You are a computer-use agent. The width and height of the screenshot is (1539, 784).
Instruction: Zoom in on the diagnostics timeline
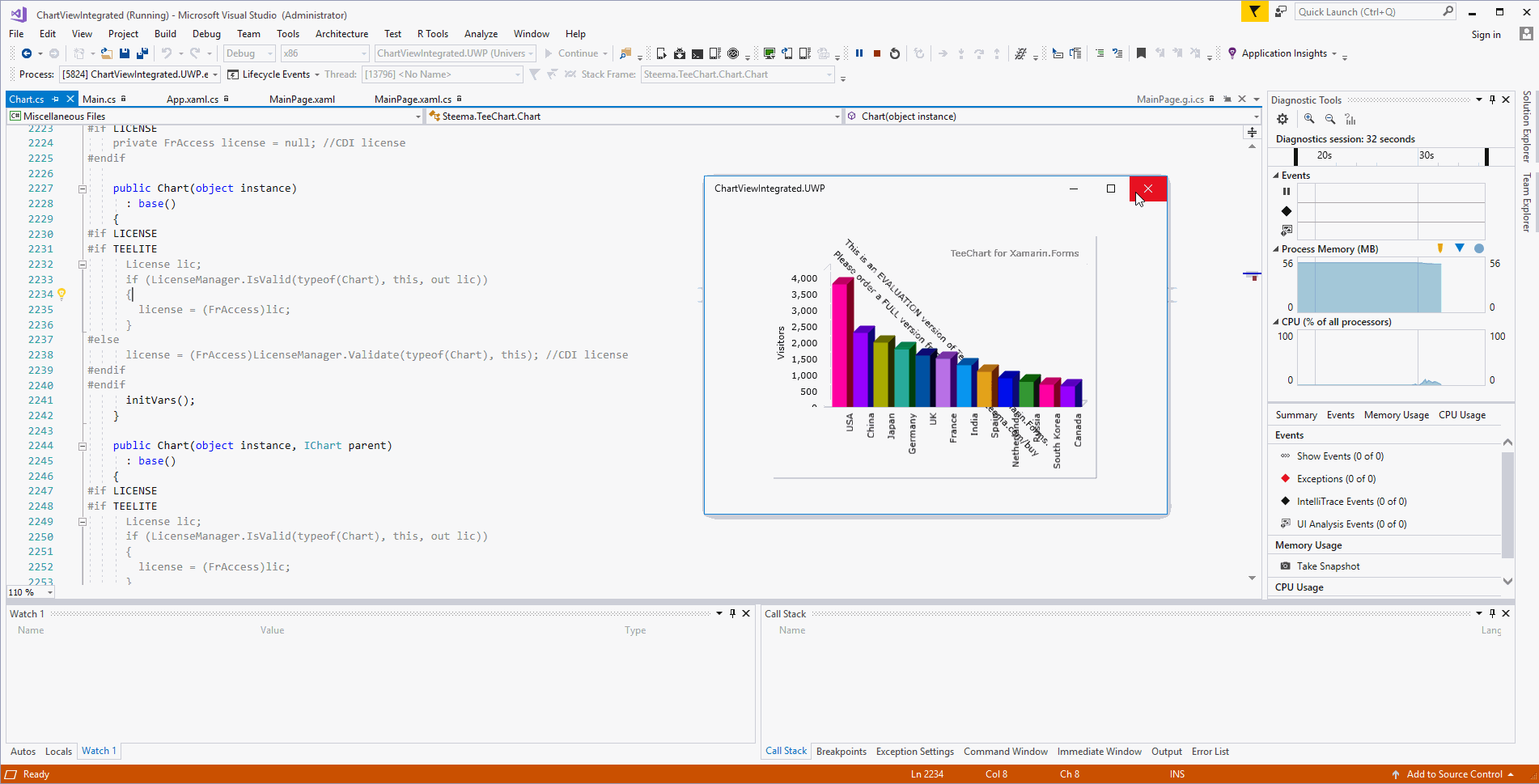click(x=1309, y=119)
